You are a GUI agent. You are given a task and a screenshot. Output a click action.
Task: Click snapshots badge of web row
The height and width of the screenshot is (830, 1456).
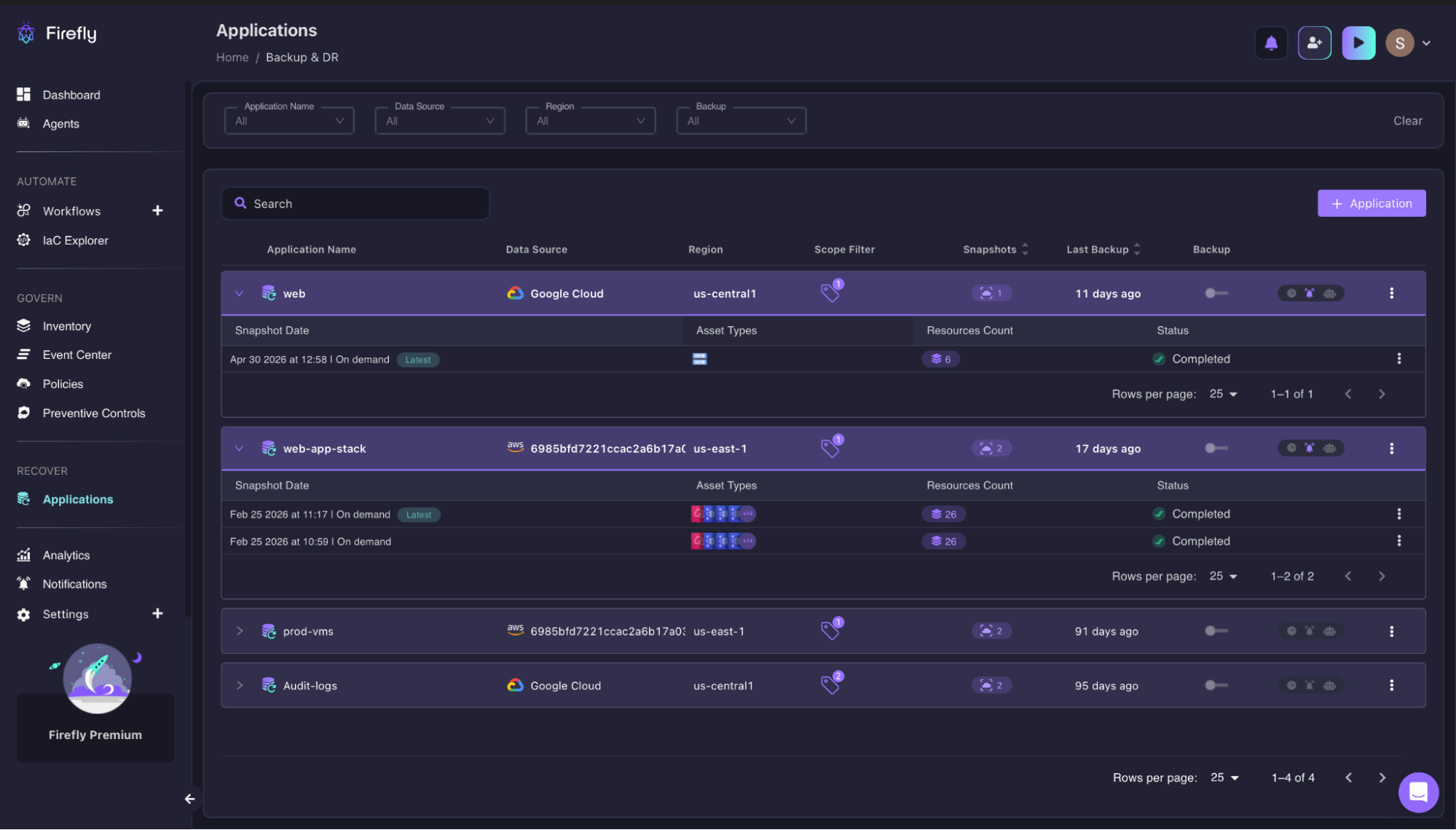[x=991, y=293]
